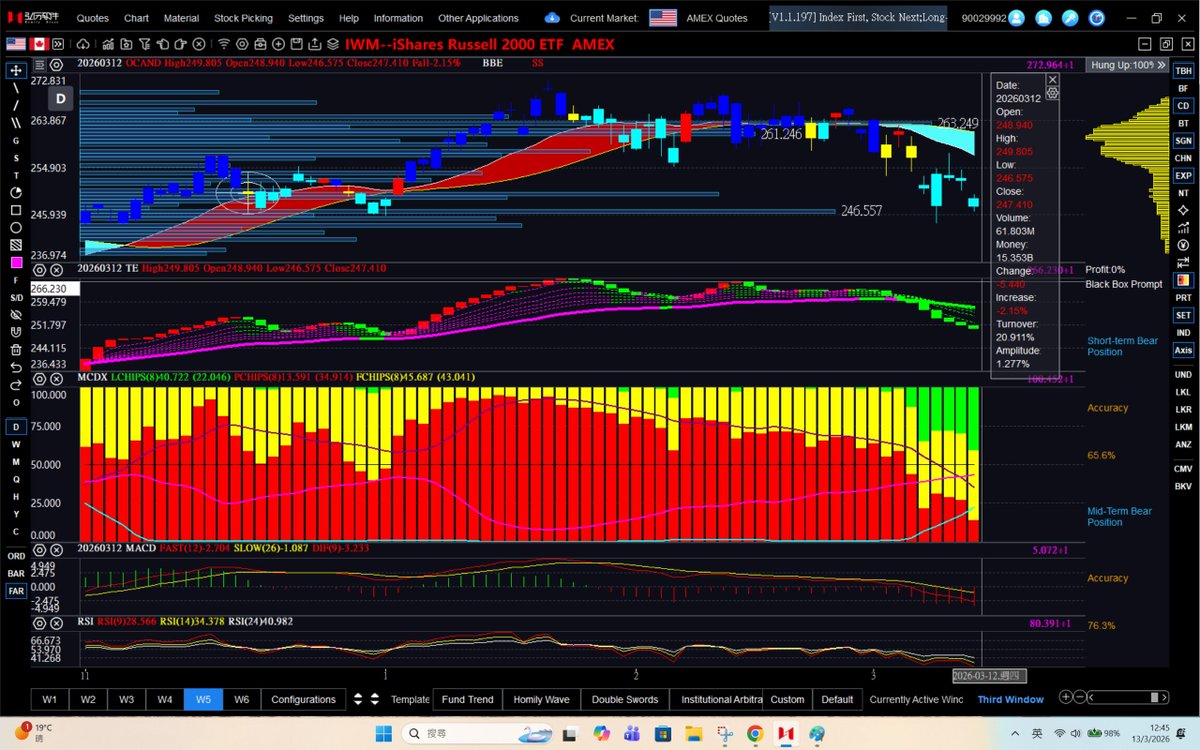This screenshot has width=1200, height=750.
Task: Select the FAR button
Action: [16, 591]
